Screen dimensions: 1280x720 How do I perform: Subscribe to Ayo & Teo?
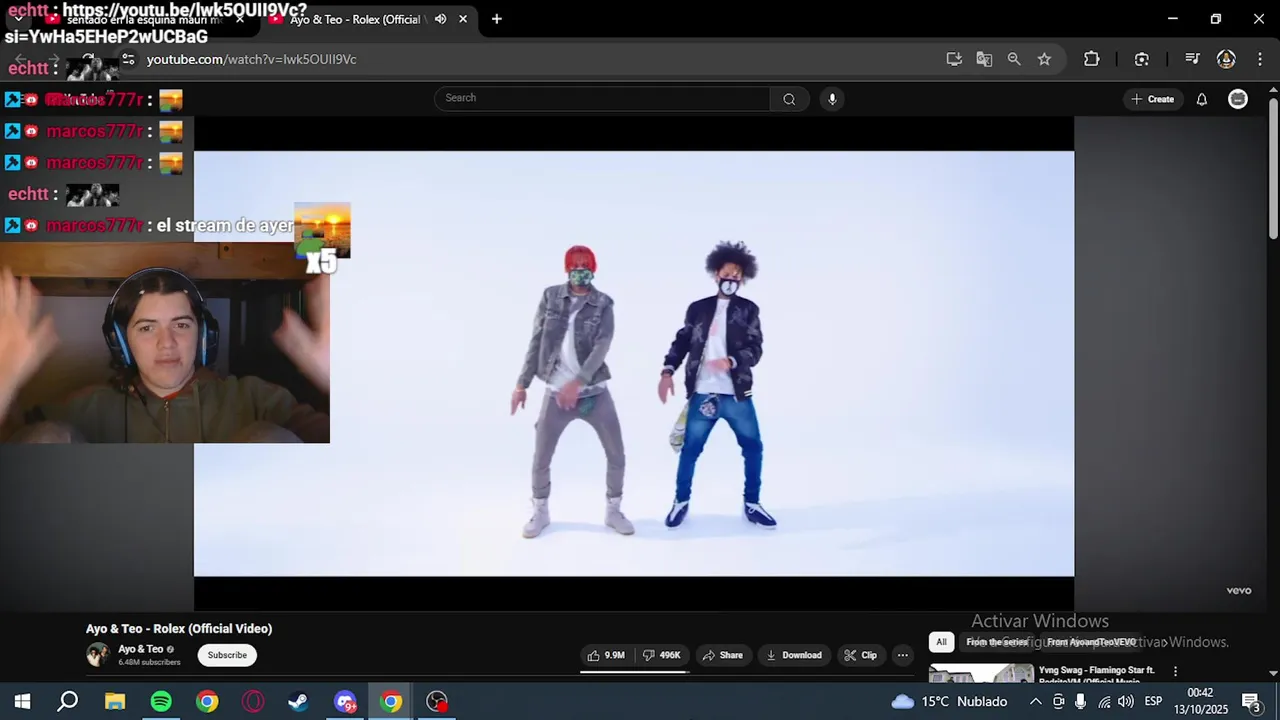point(227,655)
